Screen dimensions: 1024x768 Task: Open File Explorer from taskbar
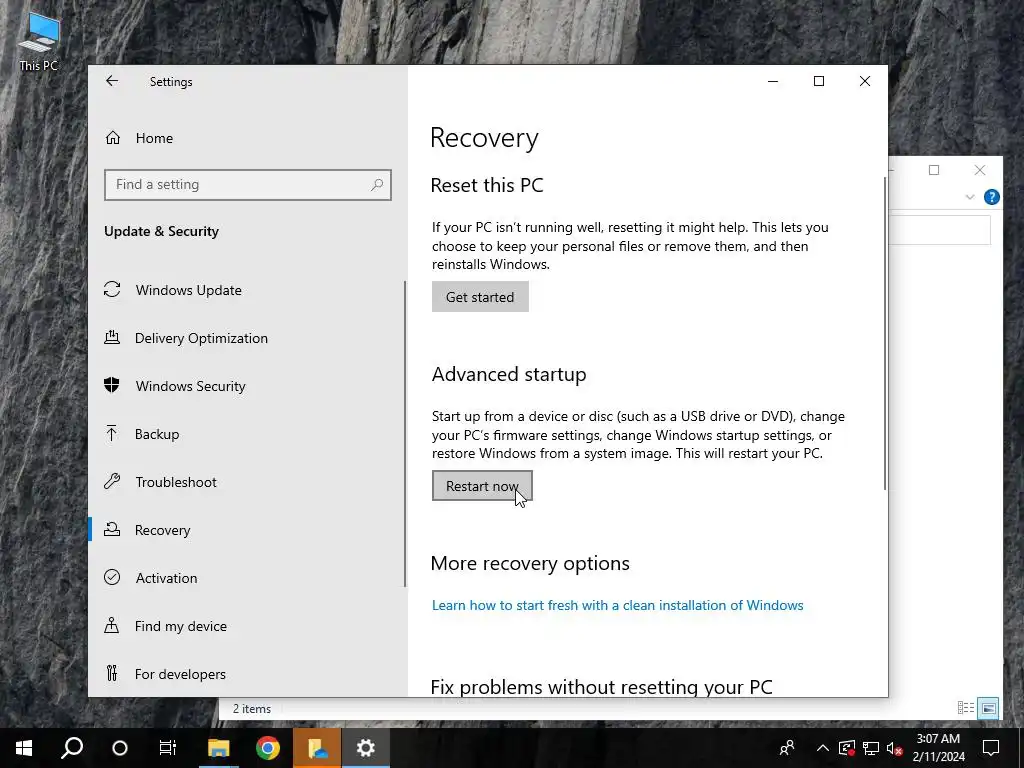click(219, 748)
